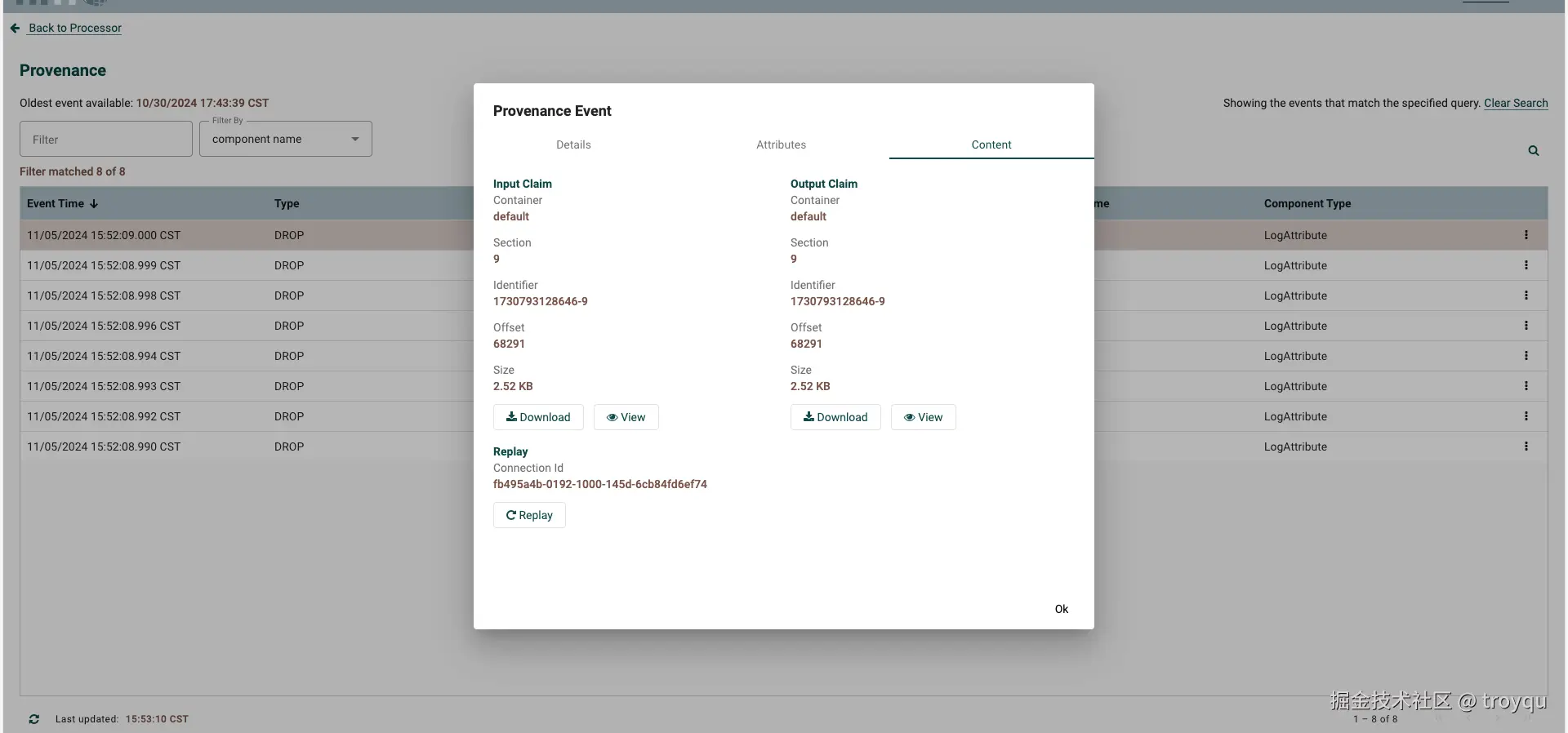Open the actions menu for the 15:52:08.996 event
1568x733 pixels.
[x=1526, y=326]
